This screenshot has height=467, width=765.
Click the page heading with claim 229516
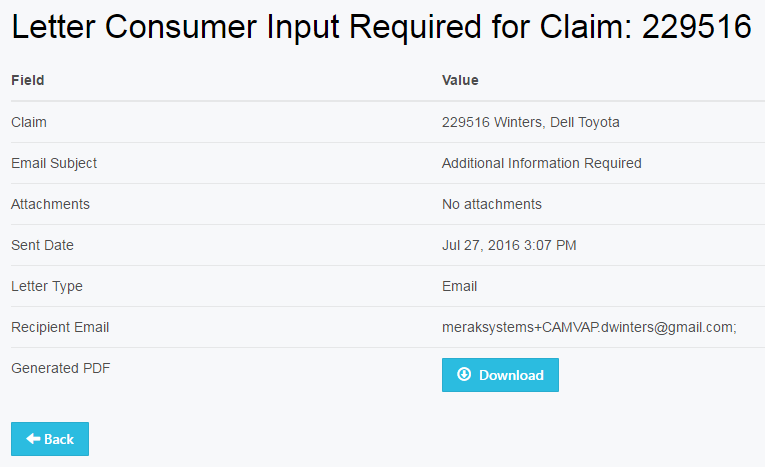coord(381,28)
